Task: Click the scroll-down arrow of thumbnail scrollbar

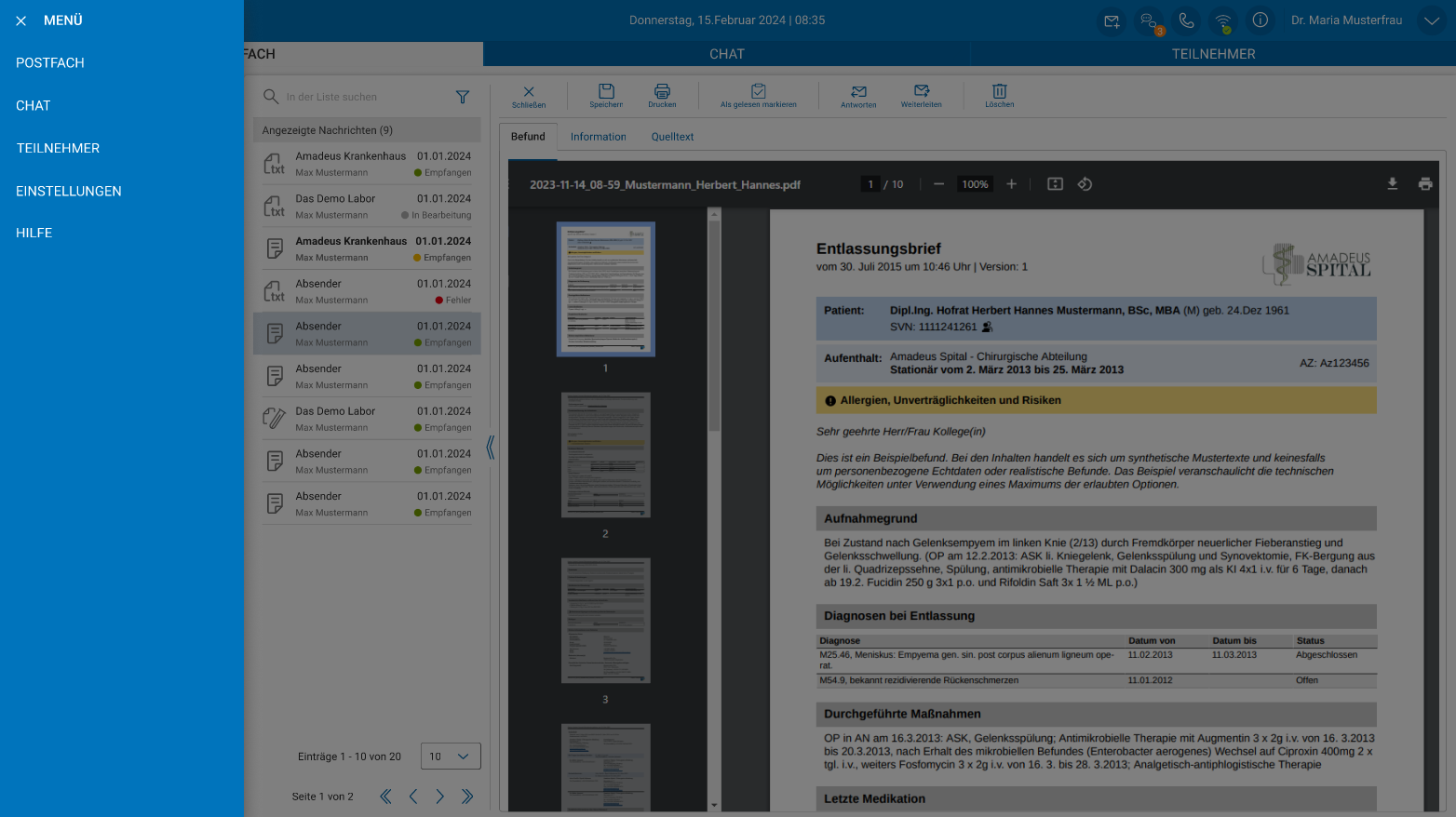Action: 715,806
